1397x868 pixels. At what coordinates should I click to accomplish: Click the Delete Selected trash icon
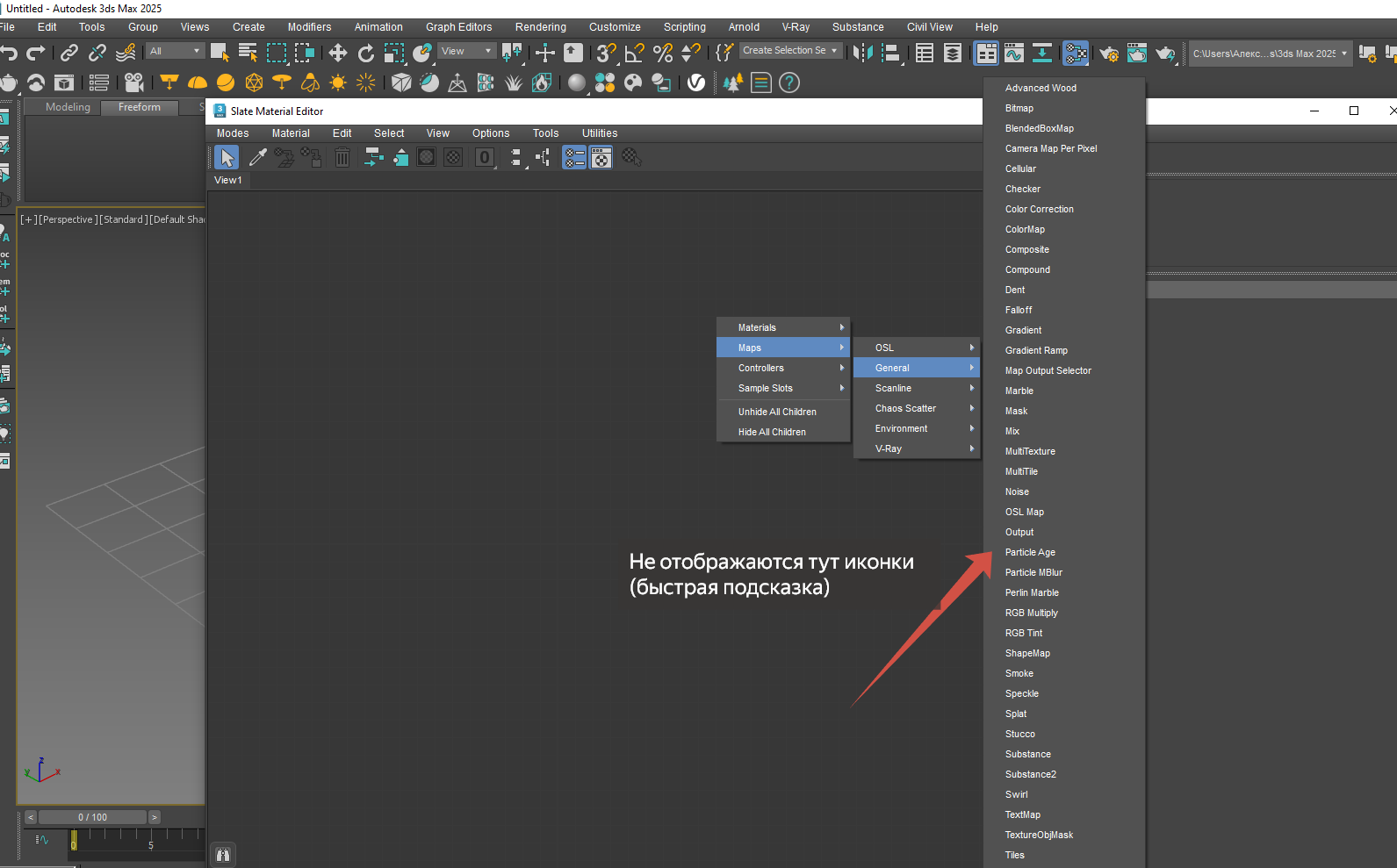coord(342,157)
